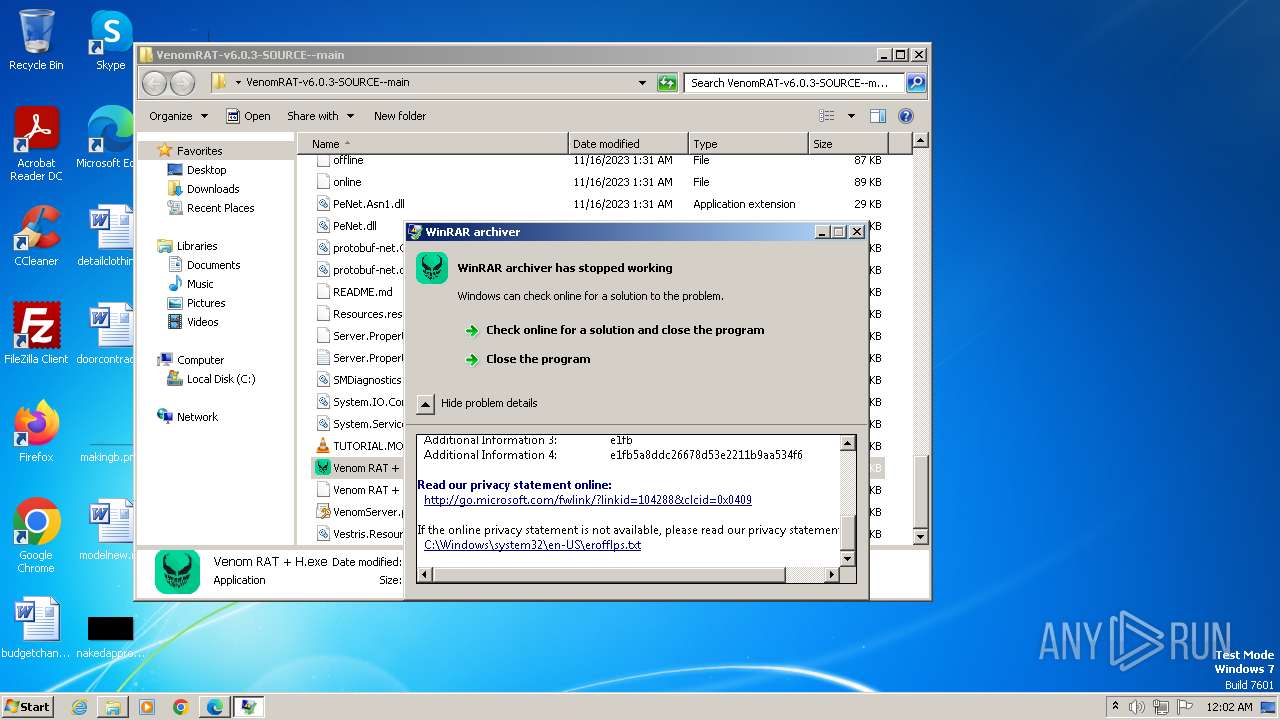Select the TUTORIAL.MO video file

tap(360, 446)
